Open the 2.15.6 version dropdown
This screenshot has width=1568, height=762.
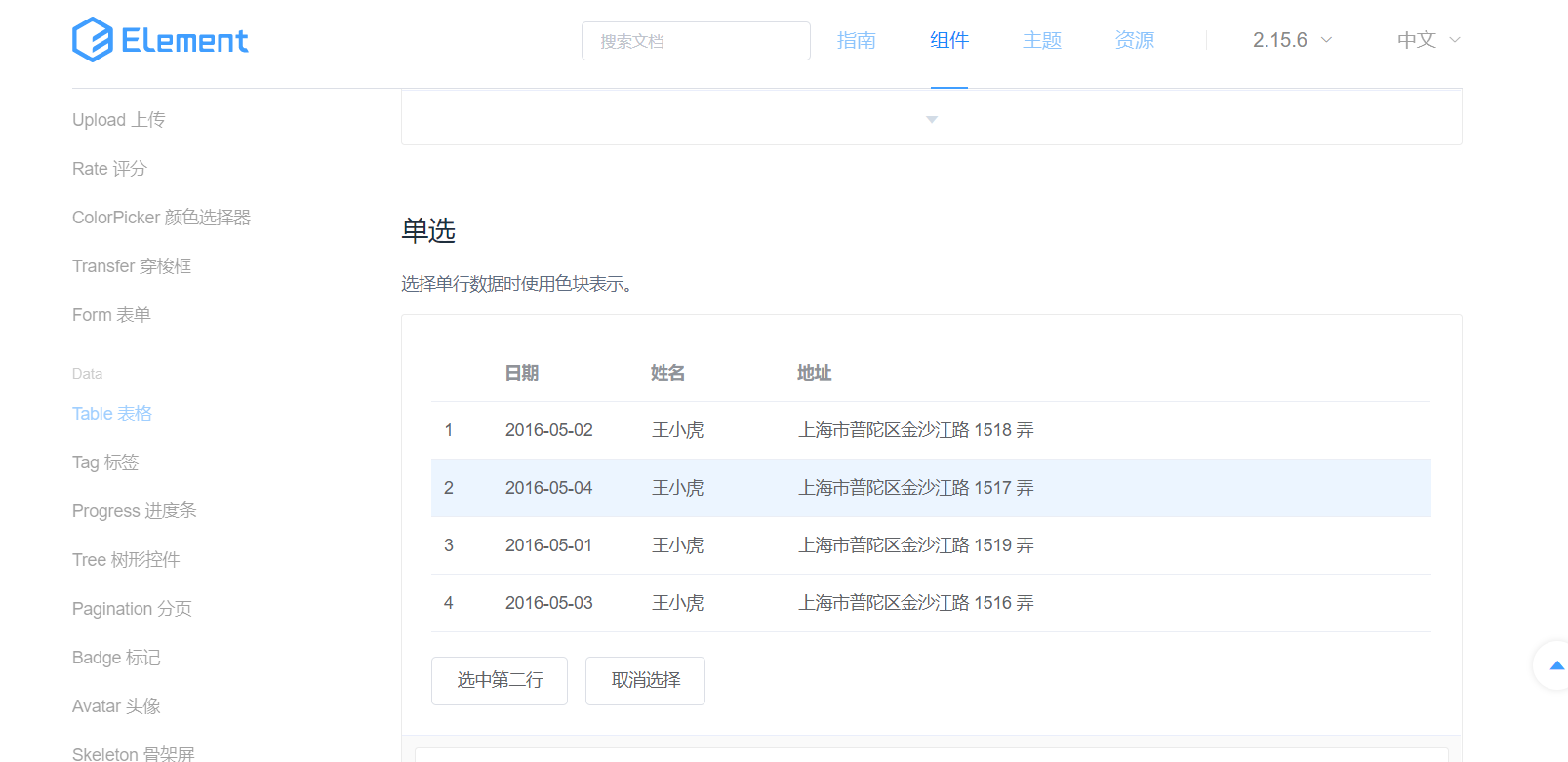click(x=1292, y=40)
